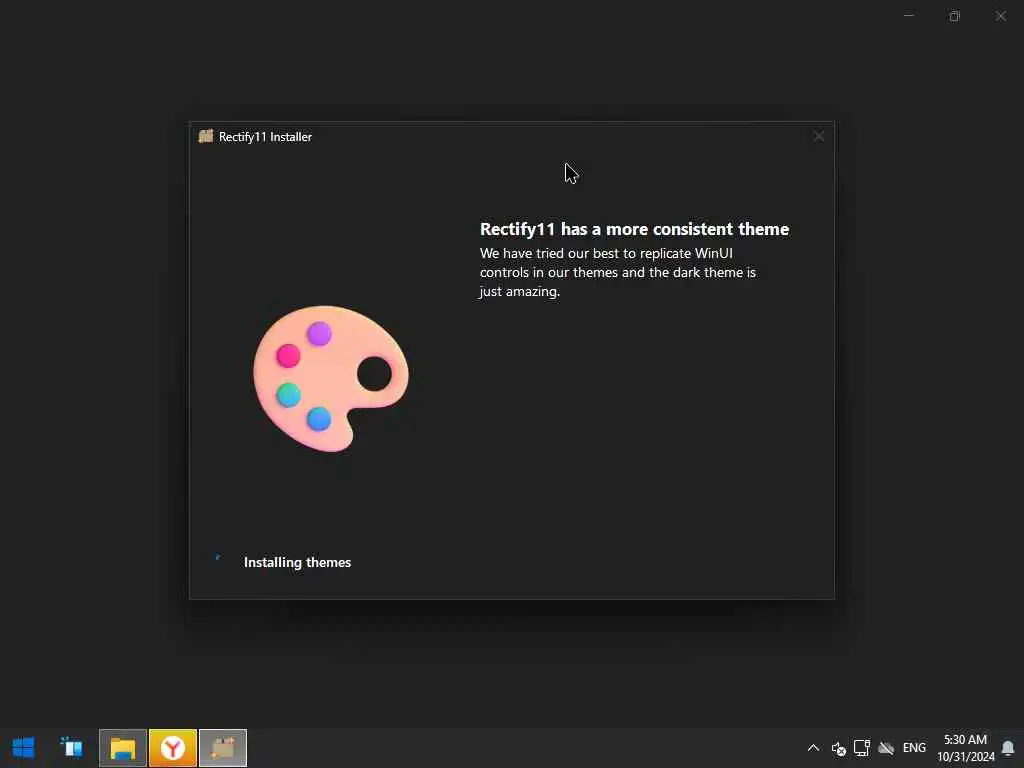1024x768 pixels.
Task: Click the 'Rectify11 Installer' title text
Action: (x=265, y=136)
